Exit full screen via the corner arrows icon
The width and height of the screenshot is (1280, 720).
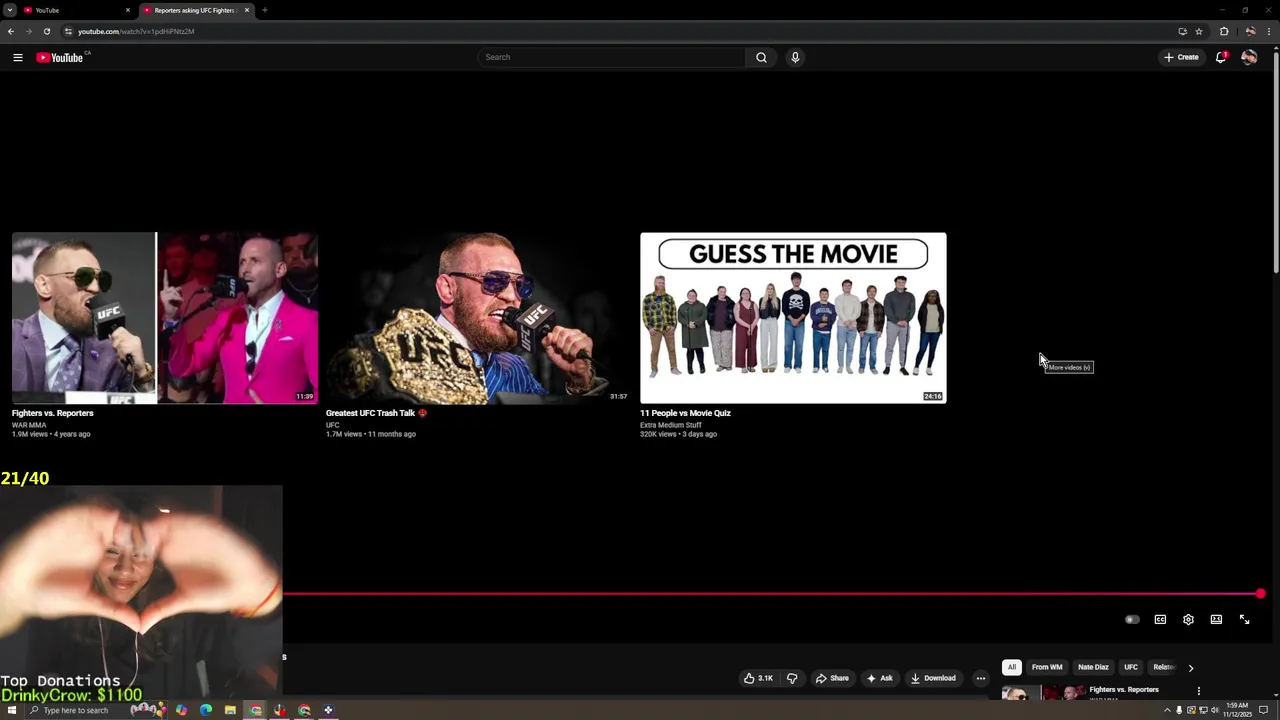click(x=1244, y=620)
